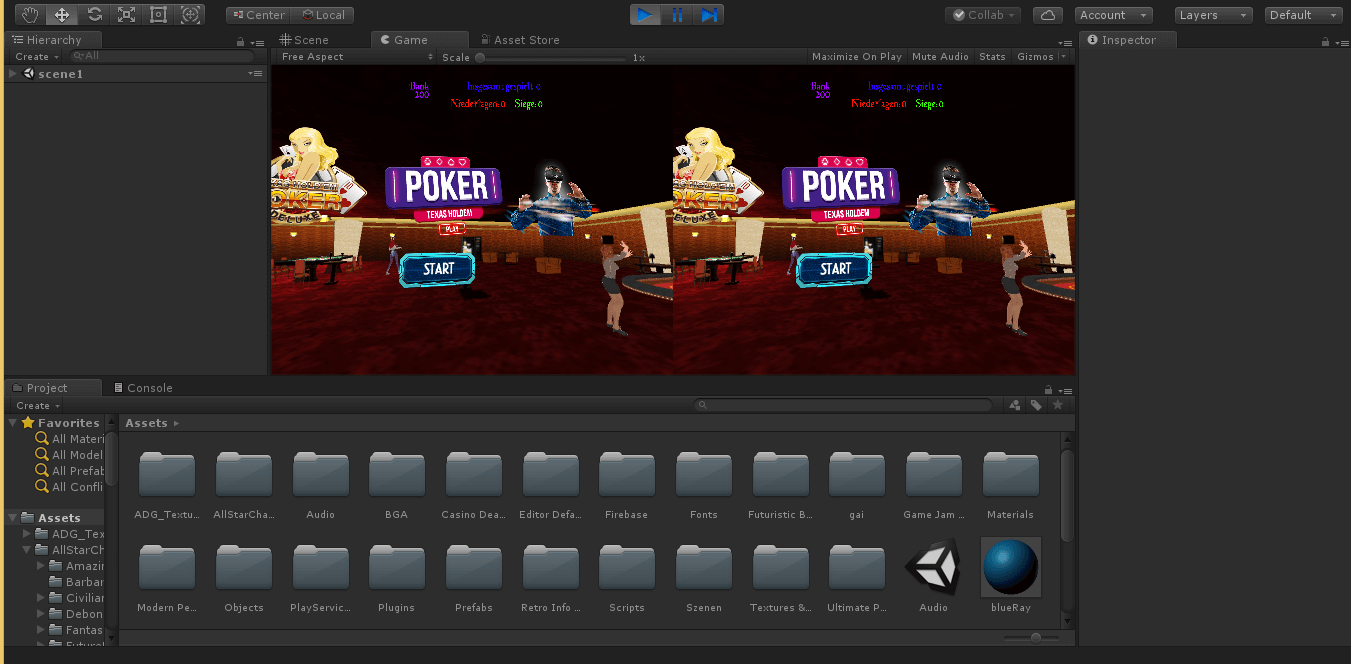The height and width of the screenshot is (664, 1351).
Task: Open the Audio folder
Action: coord(320,485)
